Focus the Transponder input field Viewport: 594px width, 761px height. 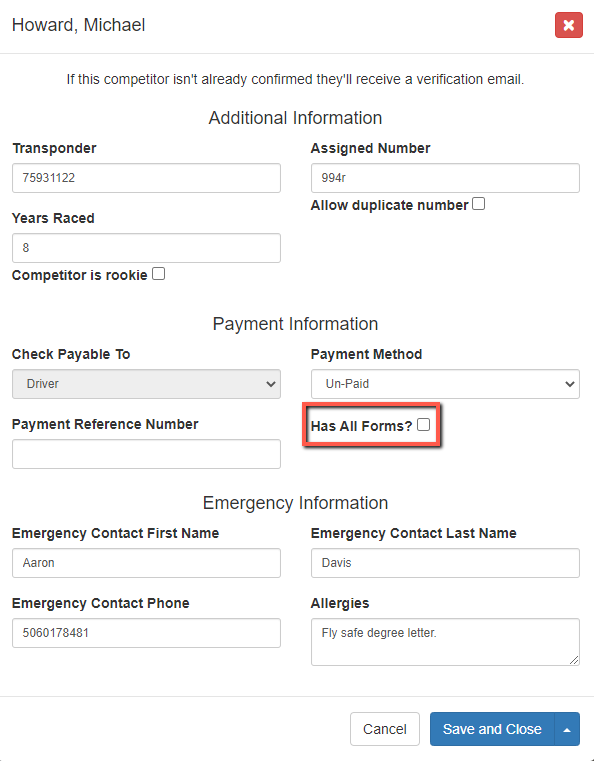coord(147,178)
